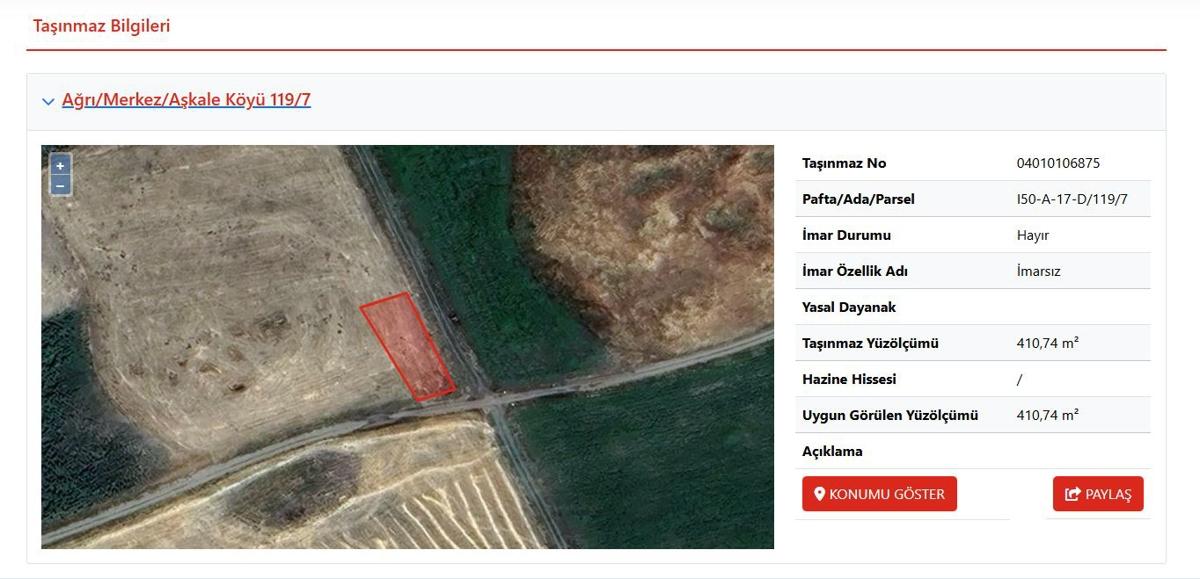
Task: Select the İmarsız property value
Action: coord(1038,271)
